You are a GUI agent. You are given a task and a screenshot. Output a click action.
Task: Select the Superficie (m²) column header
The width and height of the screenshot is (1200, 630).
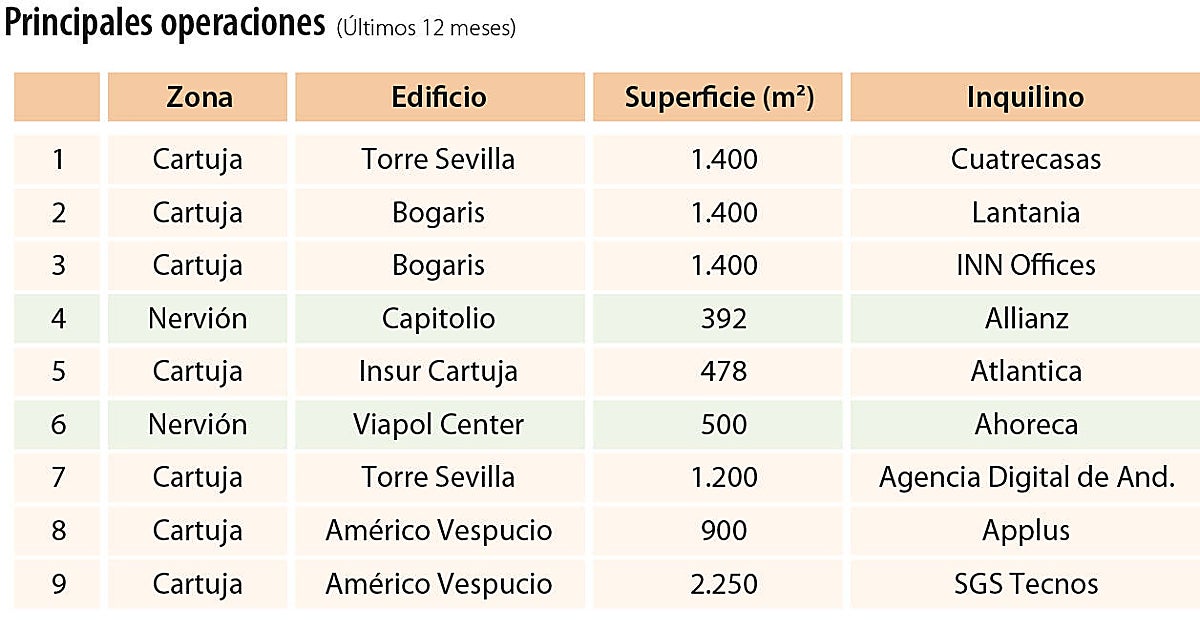pos(718,97)
